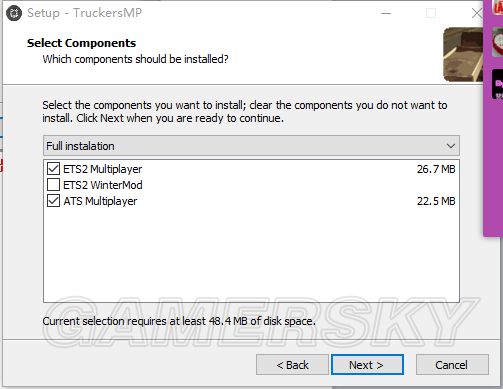The image size is (503, 389).
Task: Click the black icon on purple sidebar
Action: tap(498, 84)
